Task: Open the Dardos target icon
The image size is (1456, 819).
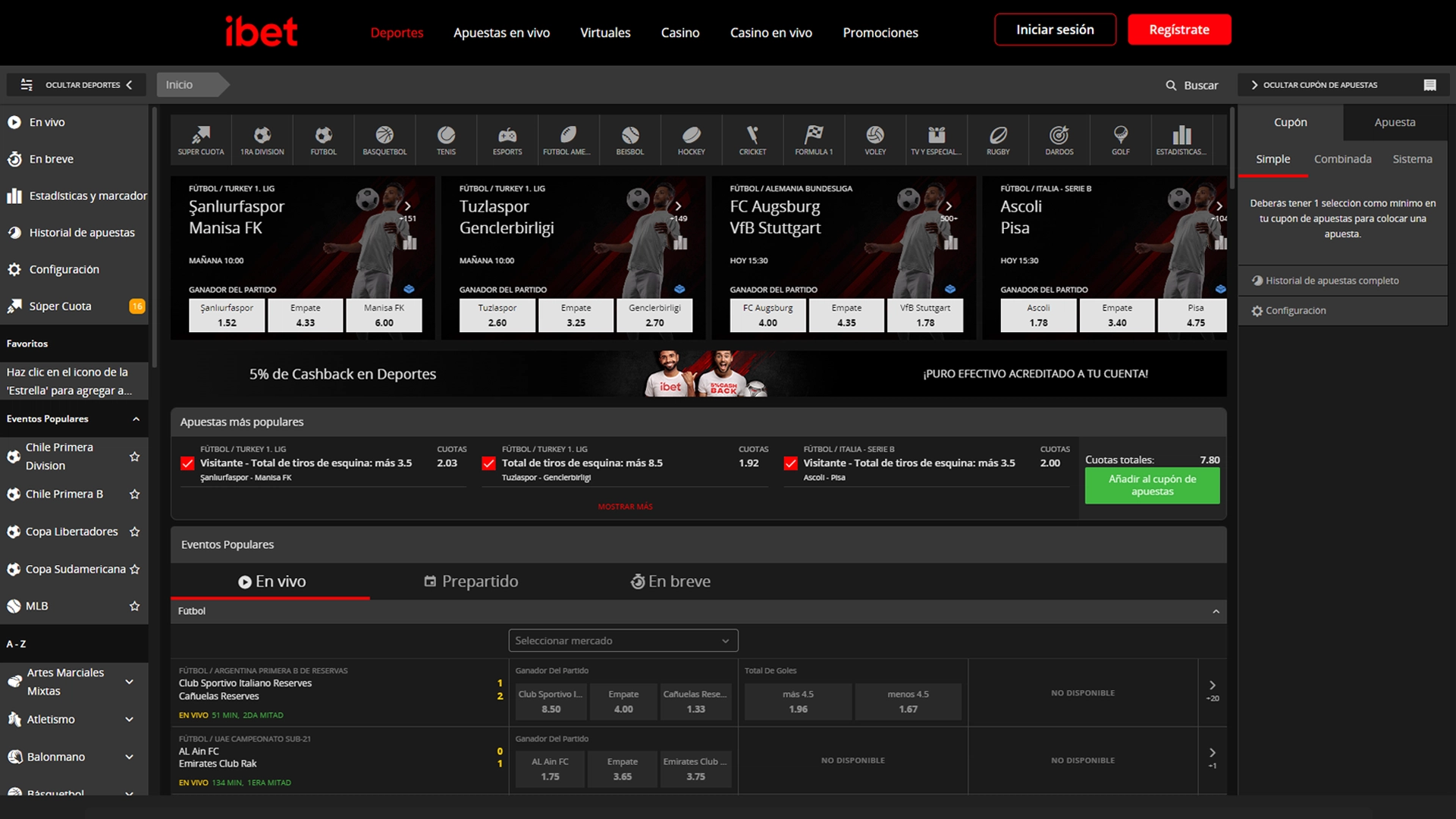Action: click(1059, 140)
